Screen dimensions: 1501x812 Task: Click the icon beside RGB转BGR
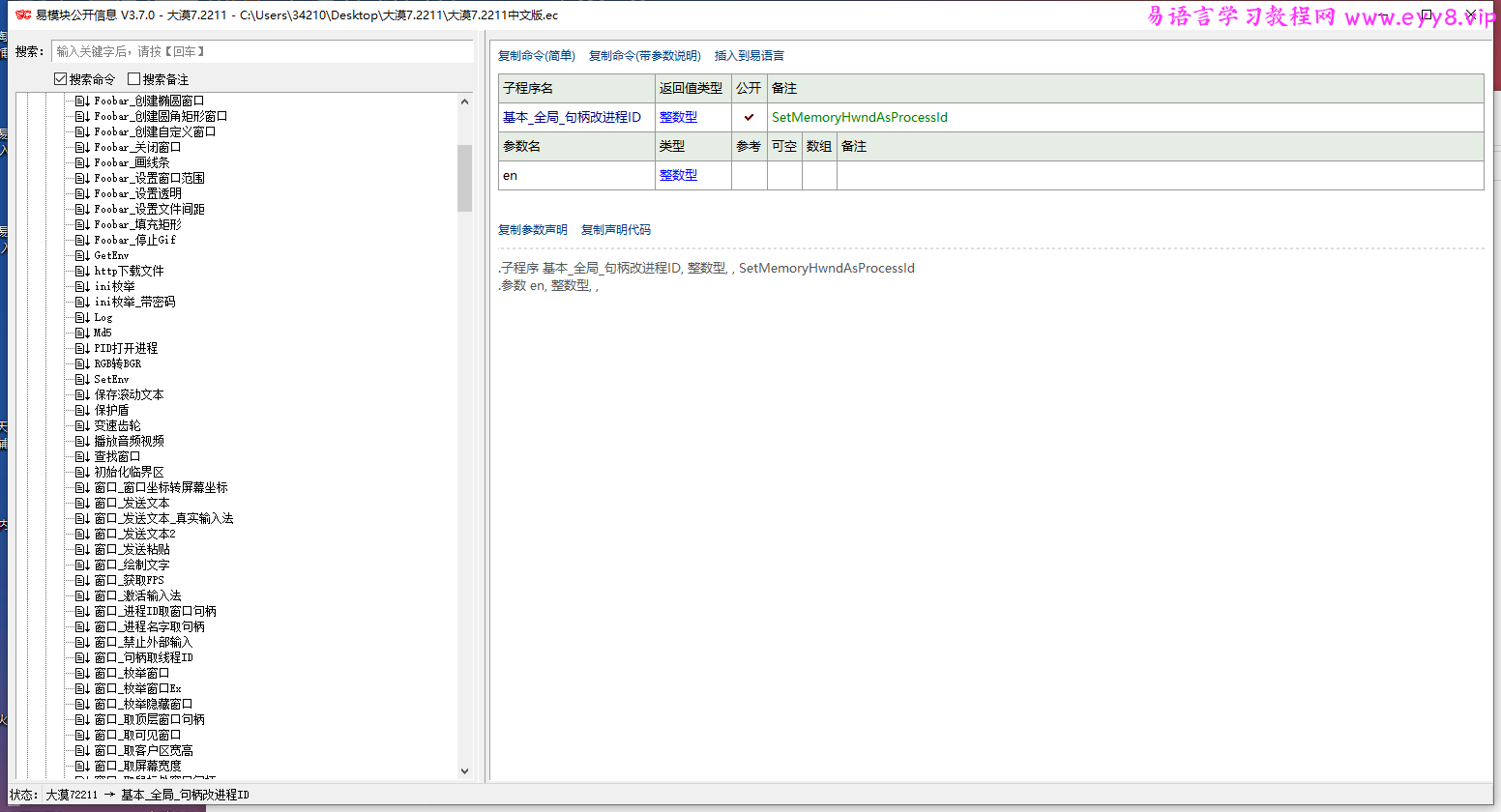click(x=82, y=363)
